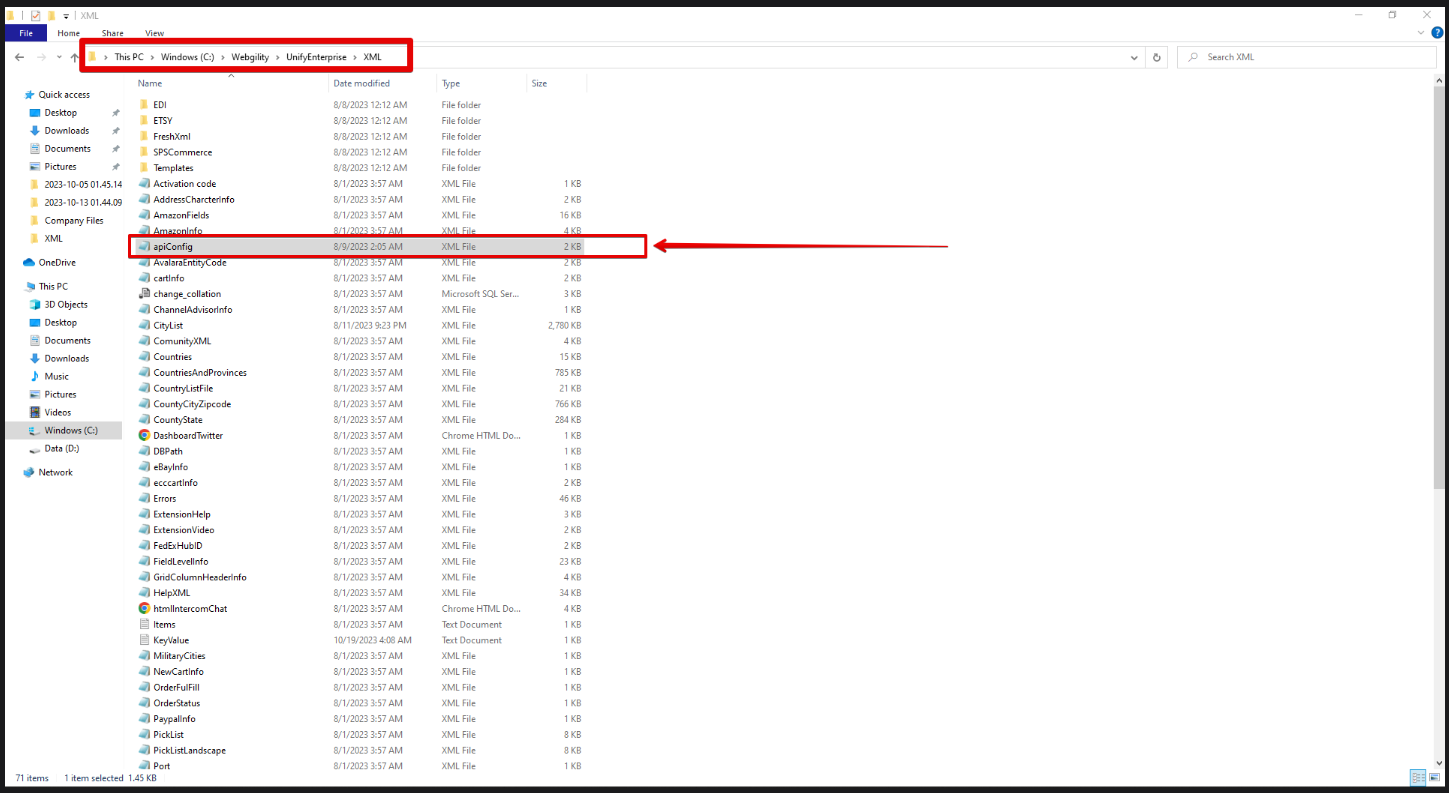Select the ChannelAdvisorInfo file name
The height and width of the screenshot is (793, 1449).
[x=193, y=310]
